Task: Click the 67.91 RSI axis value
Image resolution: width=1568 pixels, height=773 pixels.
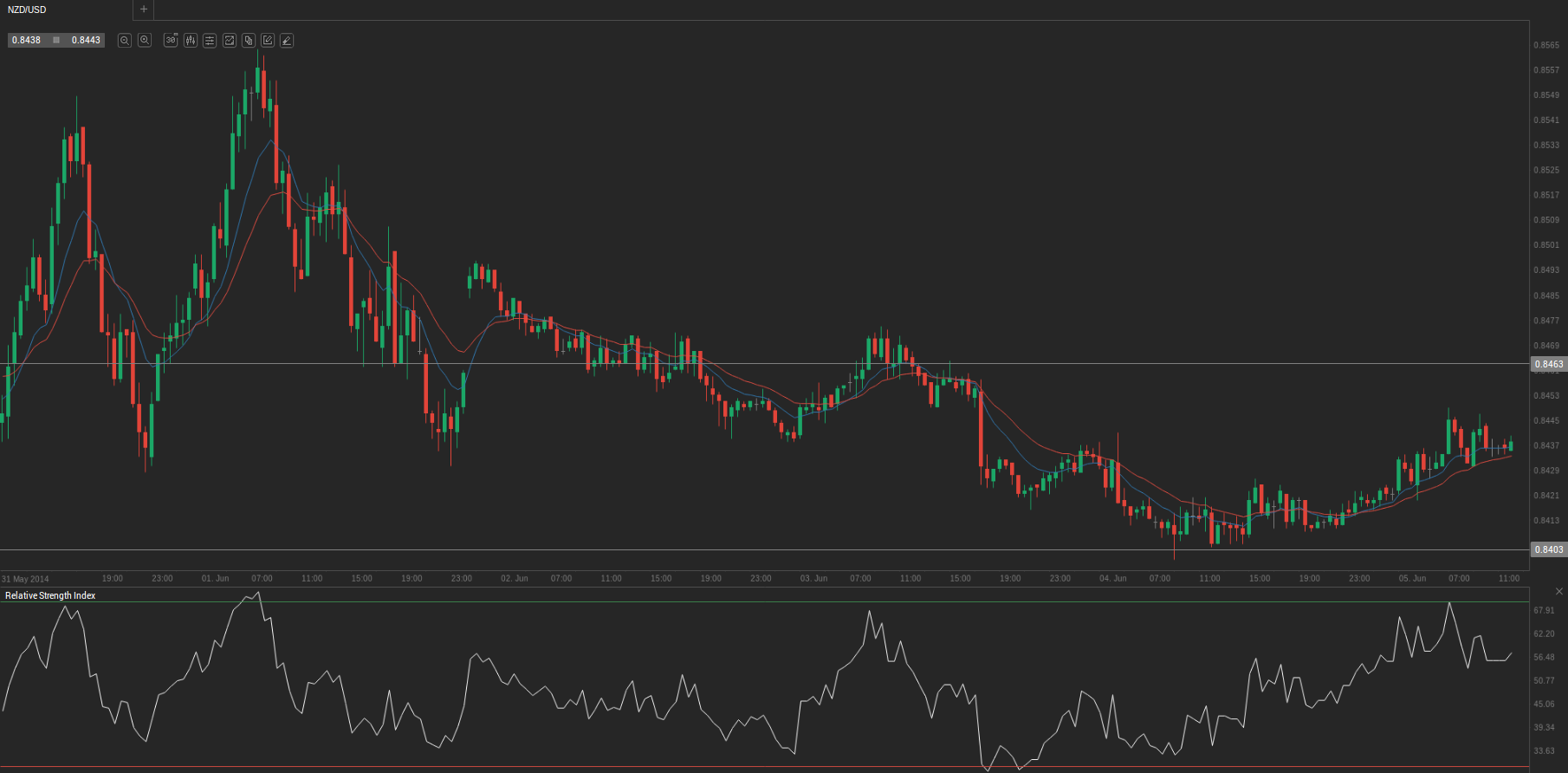Action: (1544, 611)
